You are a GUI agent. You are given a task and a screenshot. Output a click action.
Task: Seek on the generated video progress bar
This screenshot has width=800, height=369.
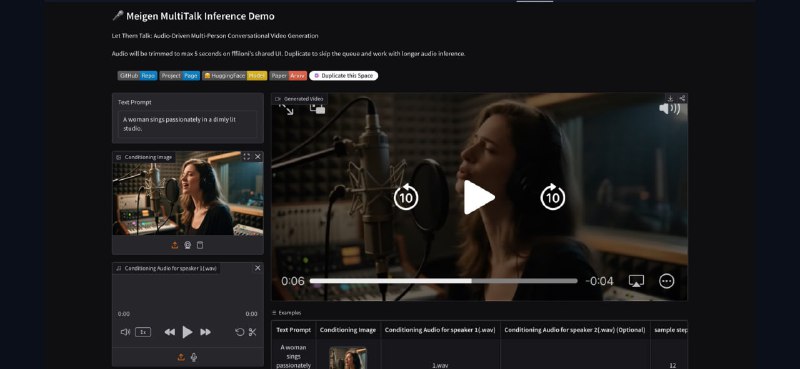click(x=443, y=281)
